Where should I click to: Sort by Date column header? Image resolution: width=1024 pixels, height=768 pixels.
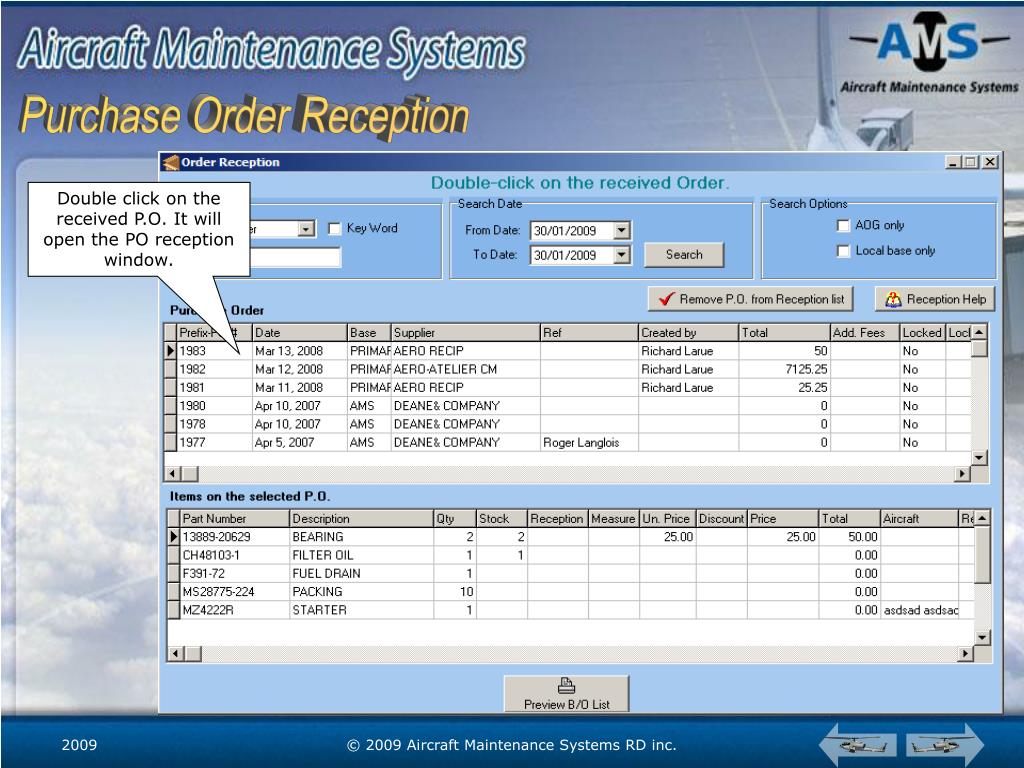click(299, 332)
